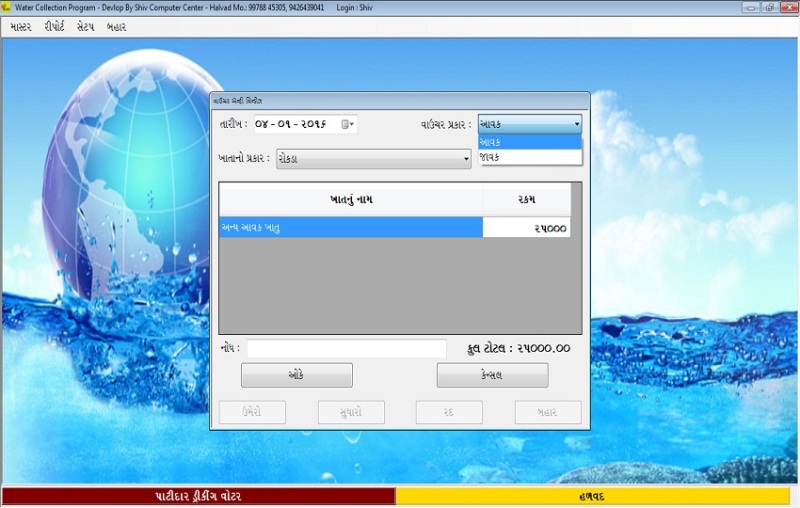Click into the નોંધ note field
800x508 pixels.
pos(346,348)
